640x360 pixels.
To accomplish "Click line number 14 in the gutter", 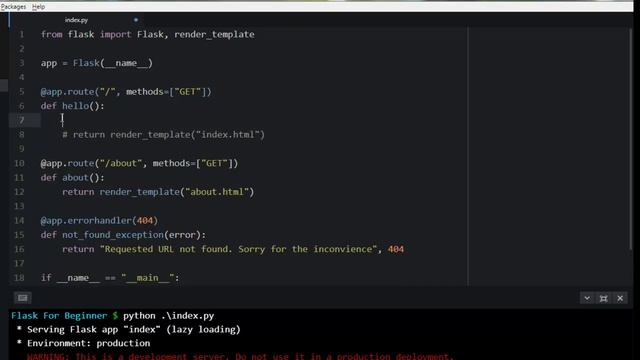I will tap(19, 220).
